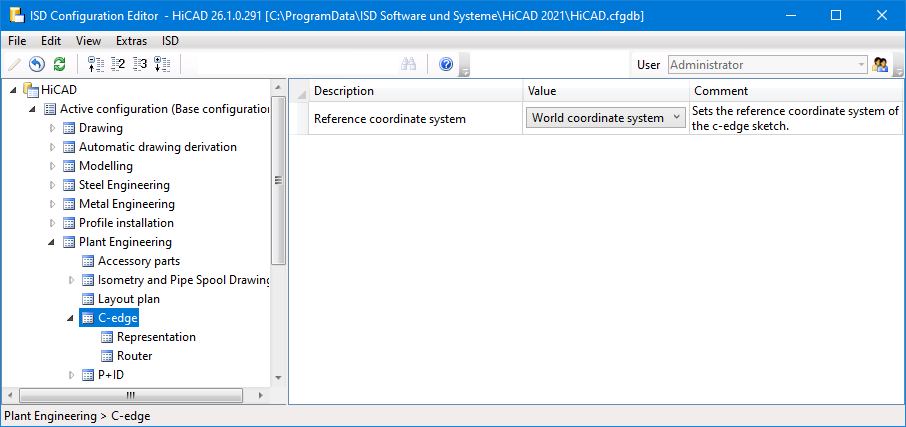Expand Isometry and Pipe Spool Drawing node
The image size is (906, 427).
(72, 280)
